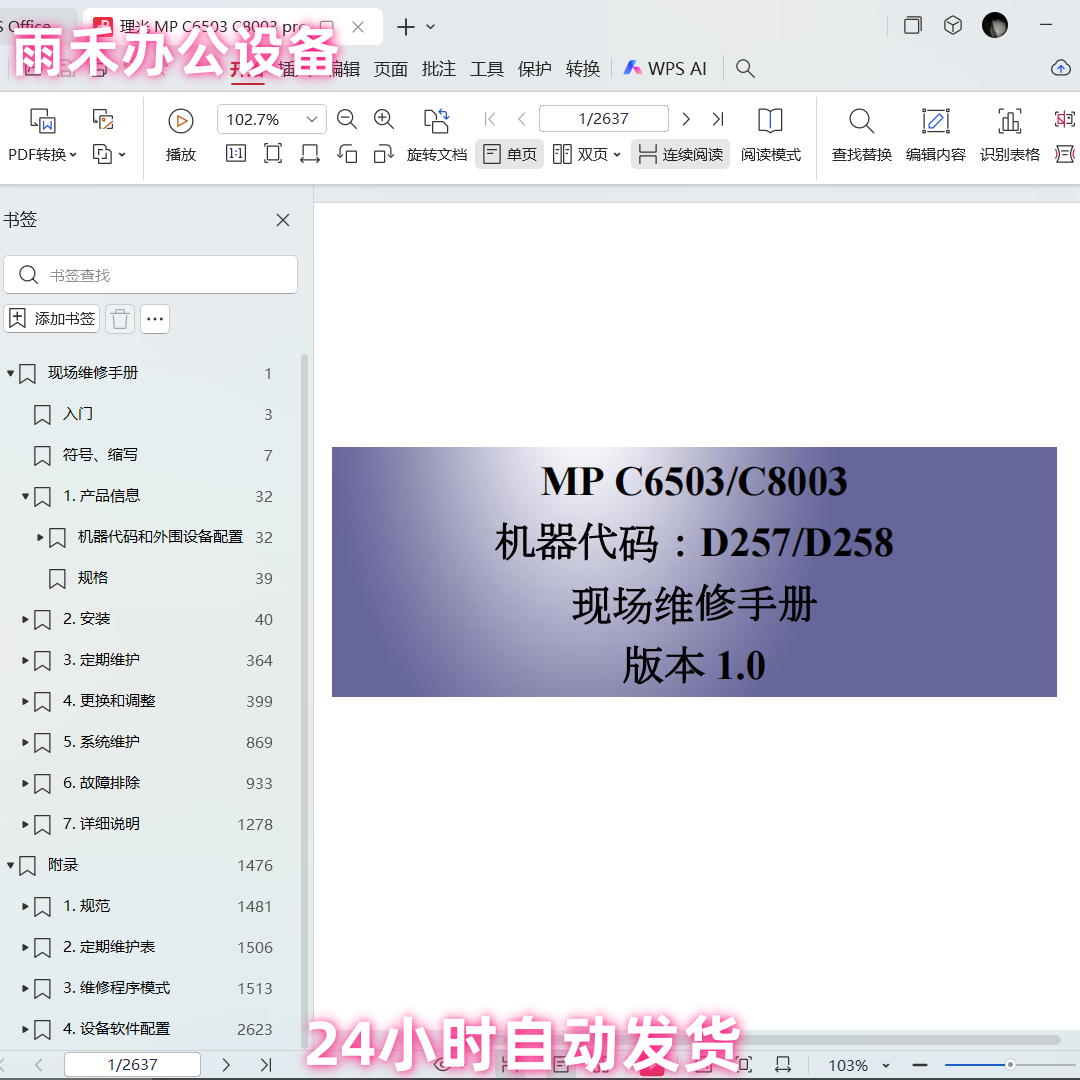Click the cloud upload icon
The width and height of the screenshot is (1080, 1080).
[1061, 68]
